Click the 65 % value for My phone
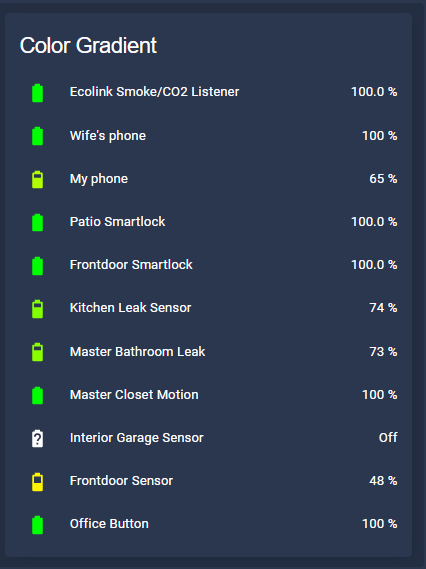The width and height of the screenshot is (426, 569). click(383, 179)
